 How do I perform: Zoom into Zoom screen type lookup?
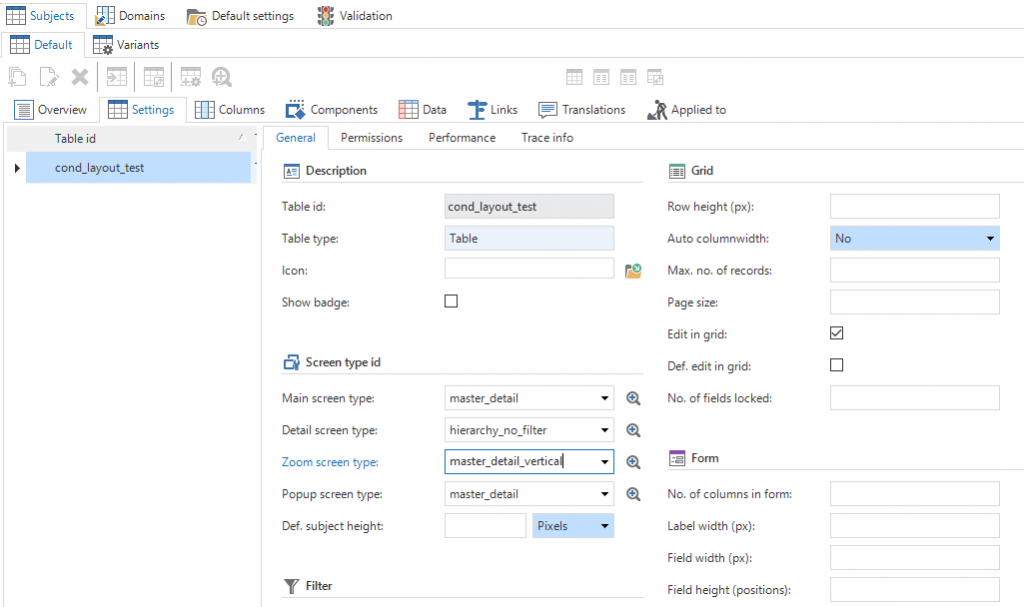click(x=633, y=462)
